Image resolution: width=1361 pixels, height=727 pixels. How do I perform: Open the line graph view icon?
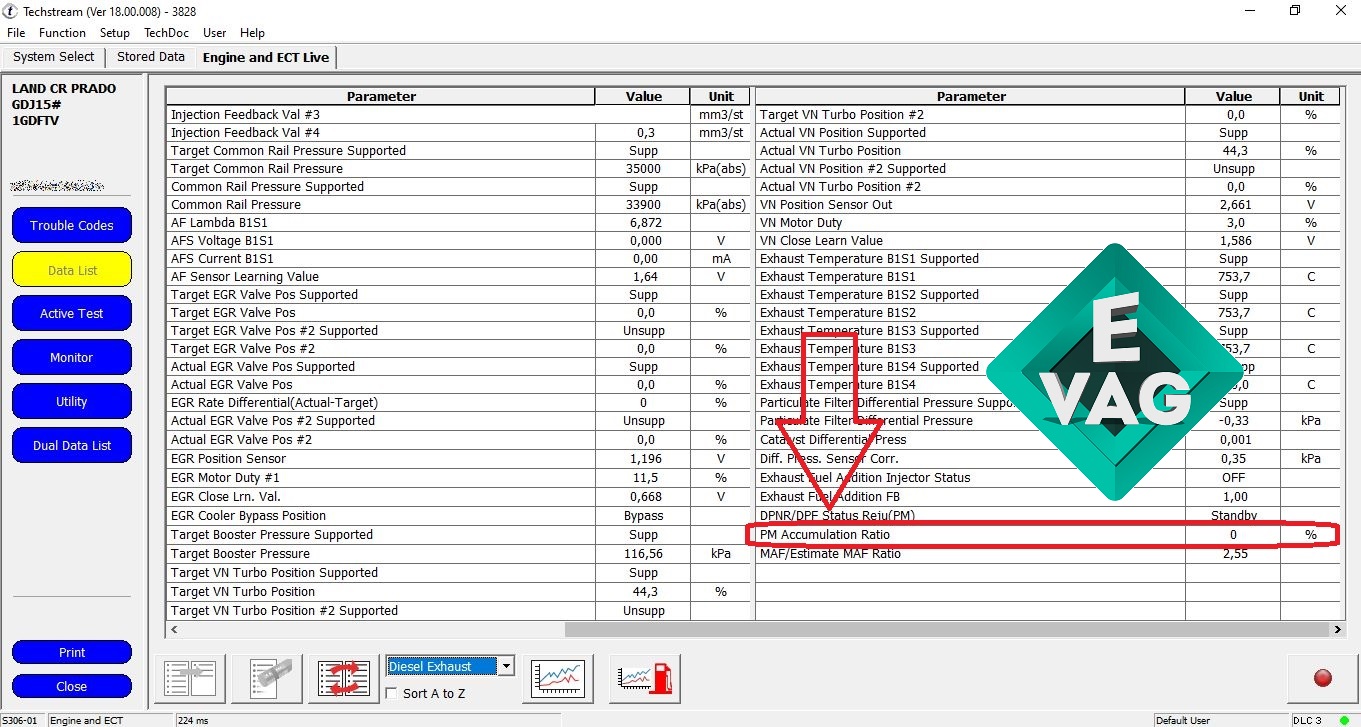point(558,679)
